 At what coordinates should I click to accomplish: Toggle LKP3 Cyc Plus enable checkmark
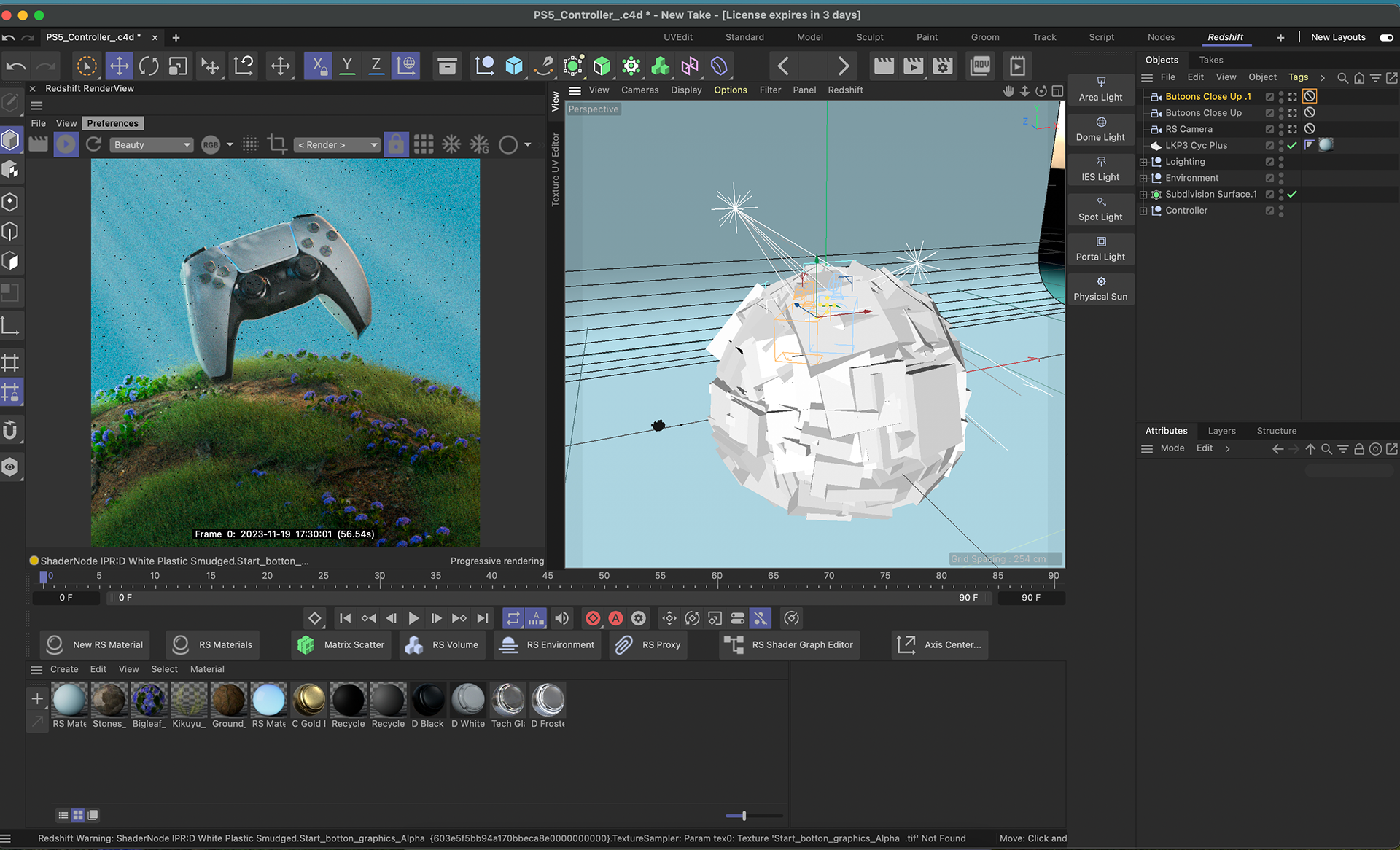pos(1292,145)
